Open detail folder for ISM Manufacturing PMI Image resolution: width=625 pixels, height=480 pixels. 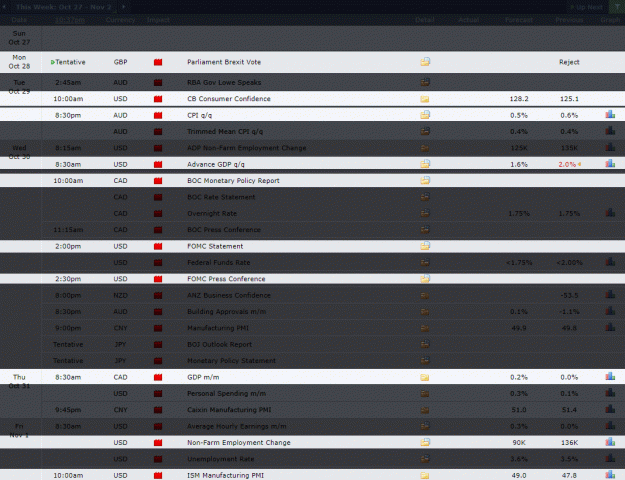(425, 475)
